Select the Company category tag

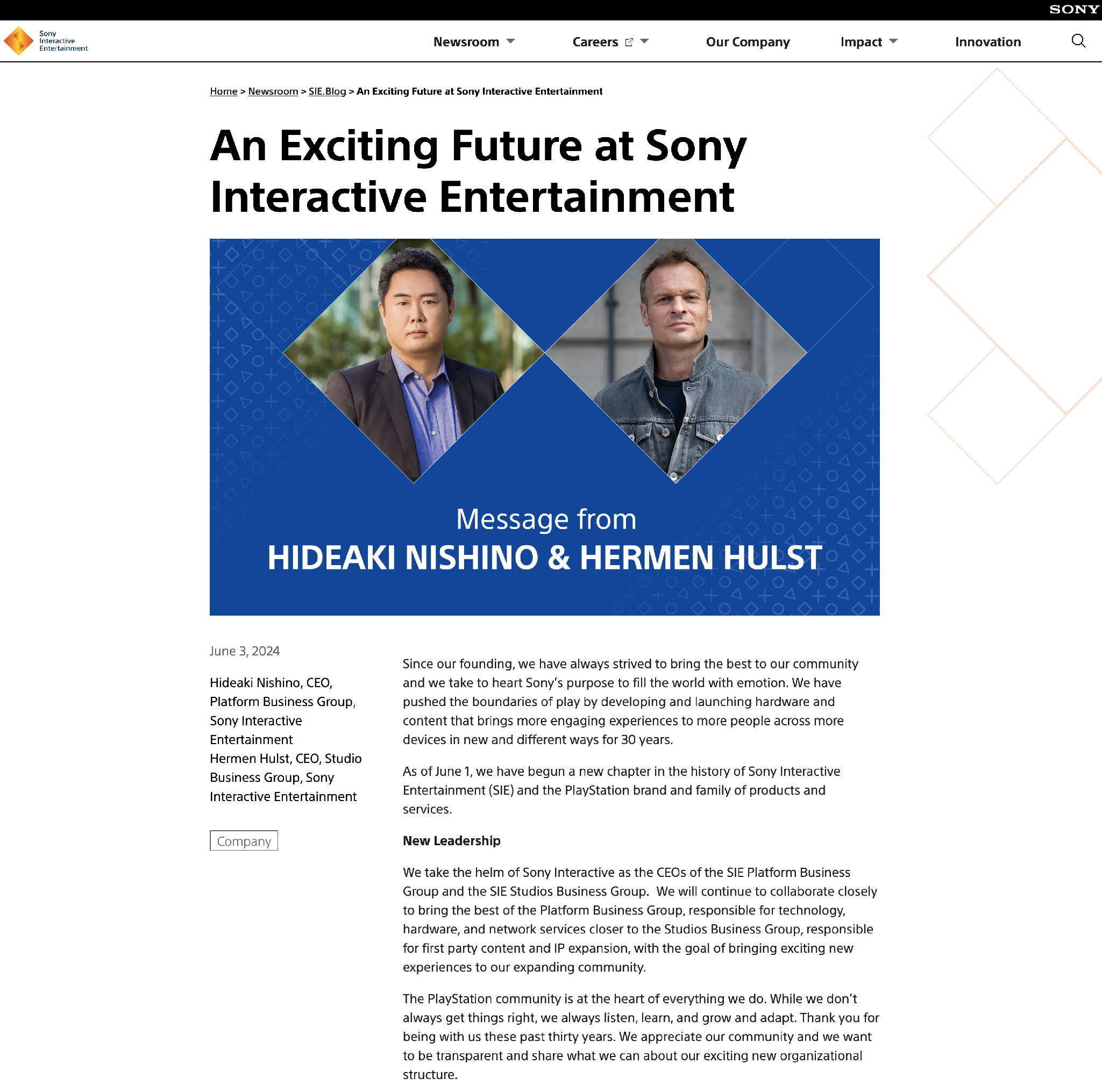pos(244,841)
